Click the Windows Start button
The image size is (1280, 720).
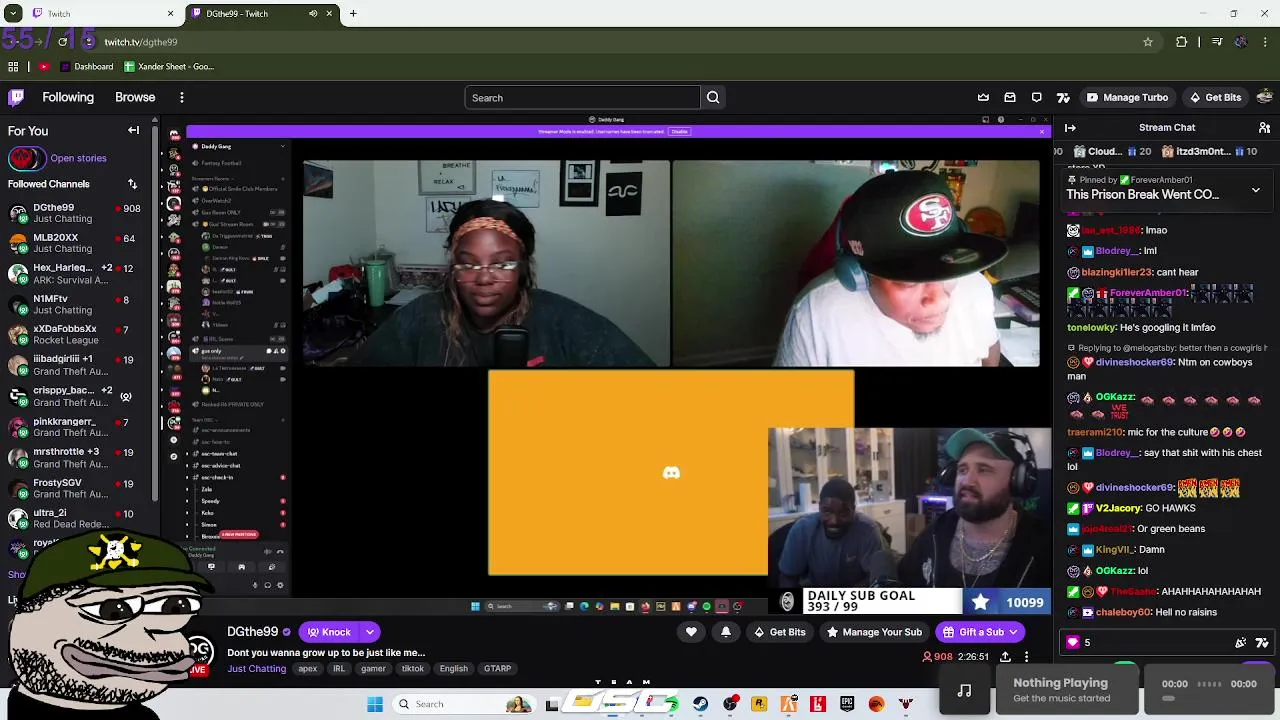(x=375, y=704)
